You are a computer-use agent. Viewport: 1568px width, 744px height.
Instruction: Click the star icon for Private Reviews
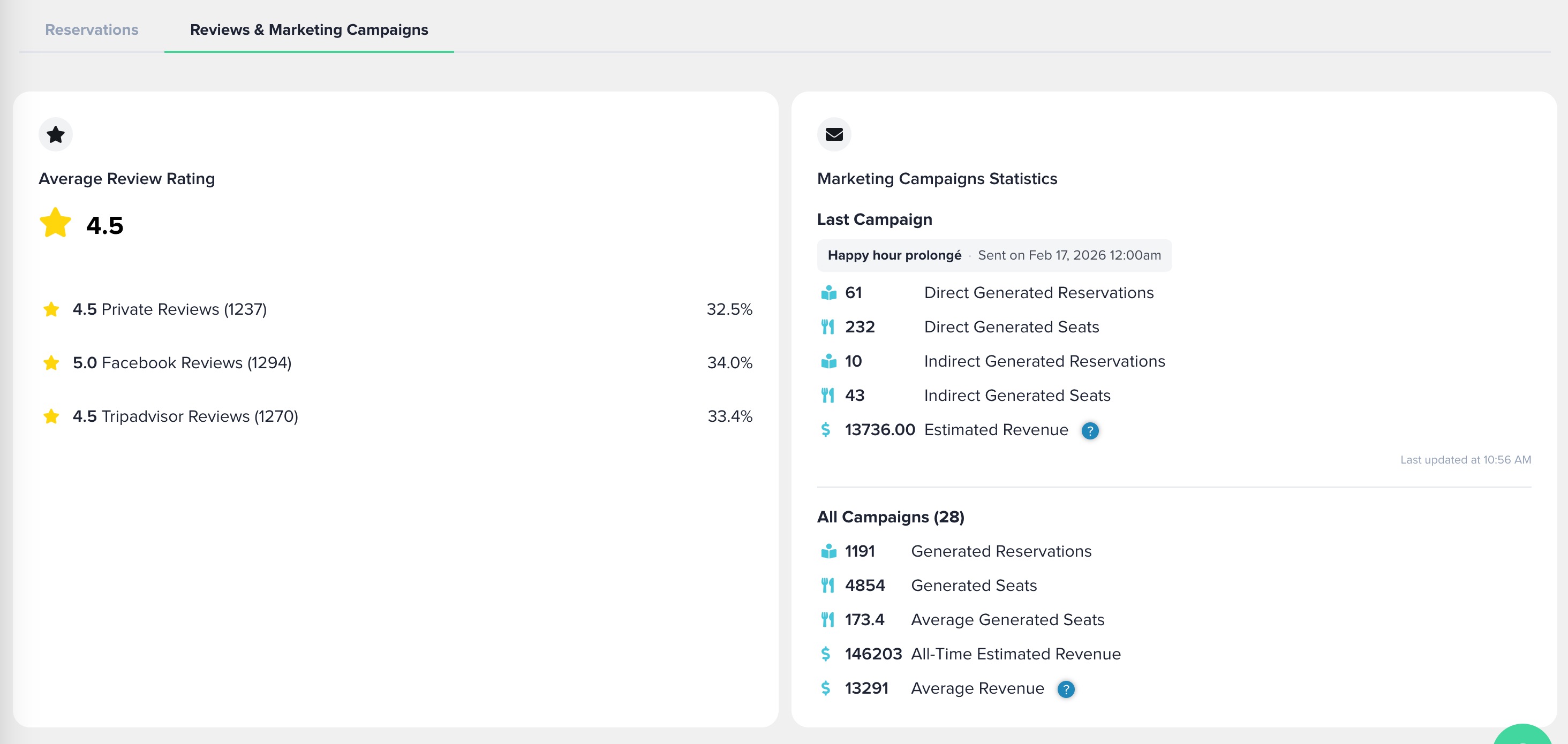pos(51,310)
